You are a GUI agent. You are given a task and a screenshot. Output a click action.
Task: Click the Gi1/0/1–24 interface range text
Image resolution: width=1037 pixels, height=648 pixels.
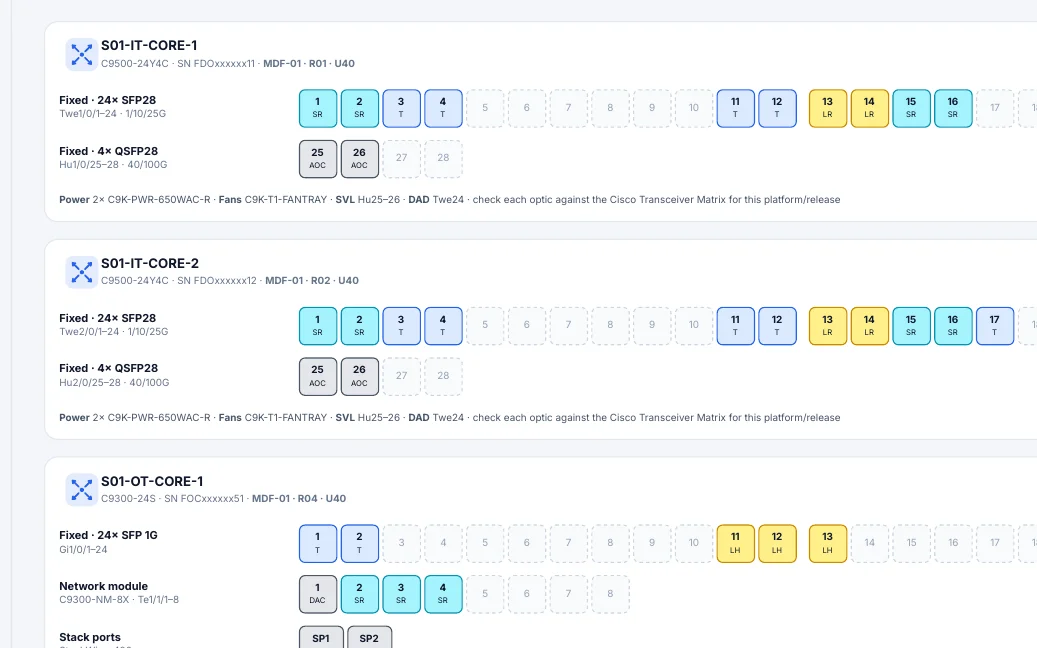83,549
